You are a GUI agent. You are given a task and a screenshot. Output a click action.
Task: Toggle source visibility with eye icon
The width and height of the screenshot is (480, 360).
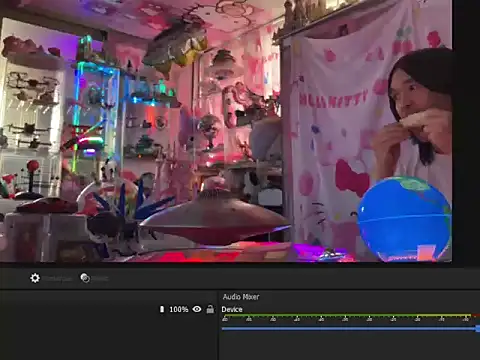pos(197,309)
